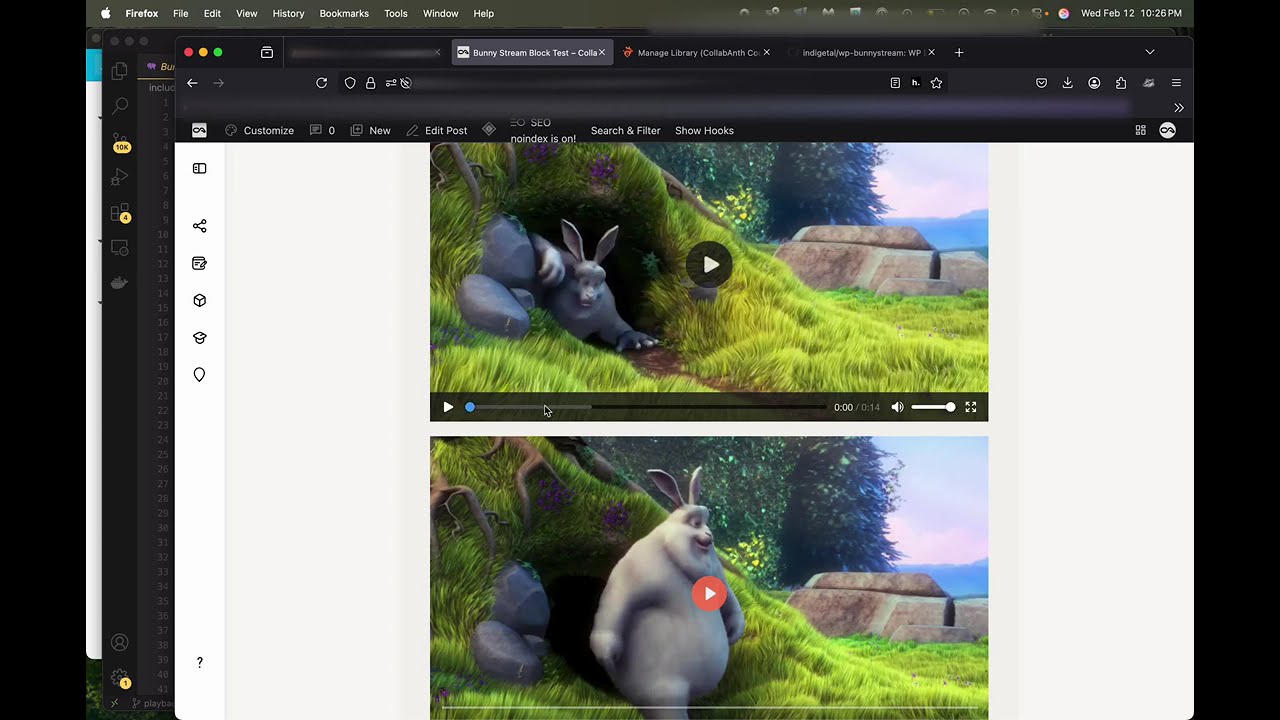Open the Extensions icon in VS Code
Screen dimensions: 1280x720
pos(120,213)
